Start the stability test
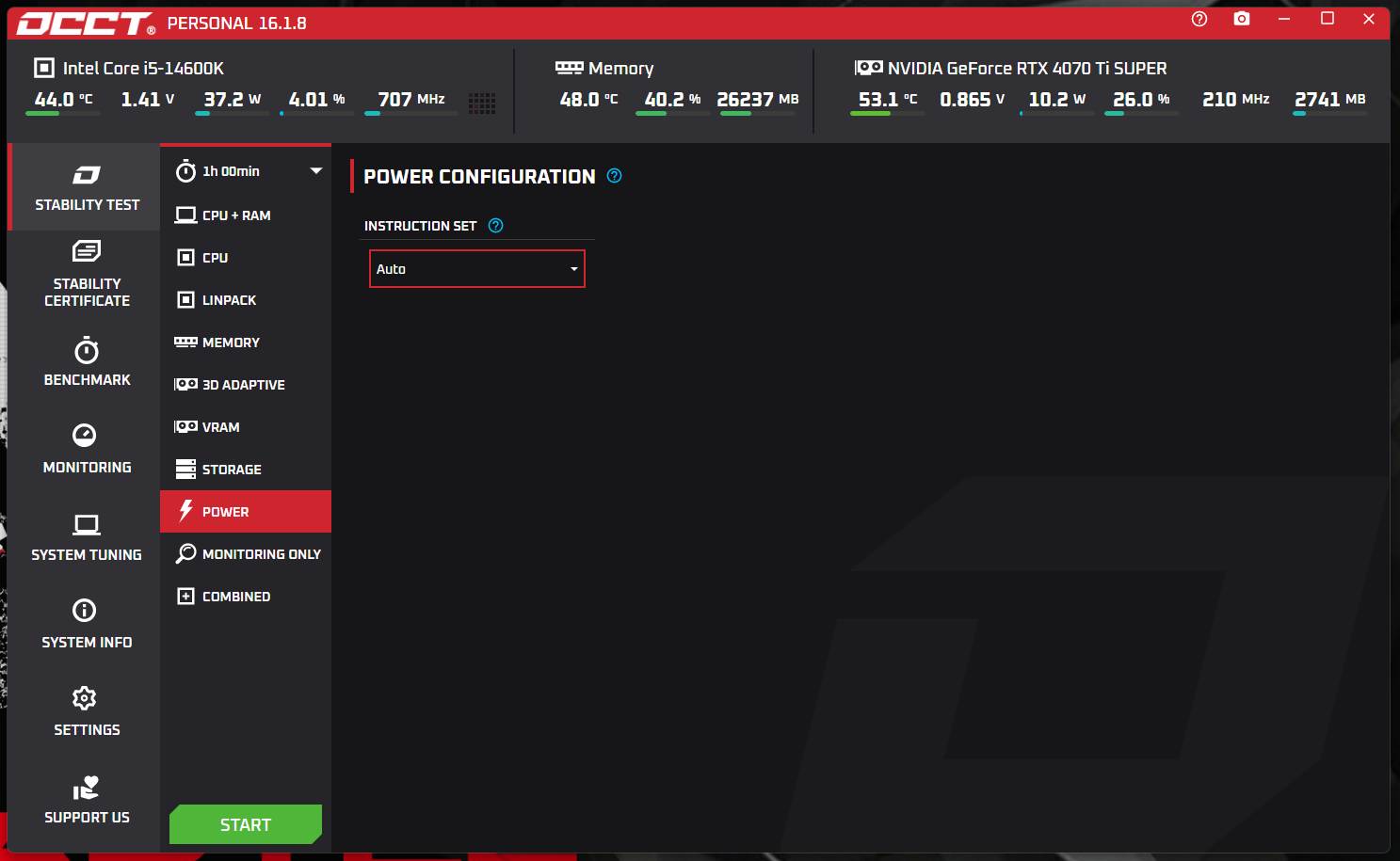The image size is (1400, 861). 246,824
